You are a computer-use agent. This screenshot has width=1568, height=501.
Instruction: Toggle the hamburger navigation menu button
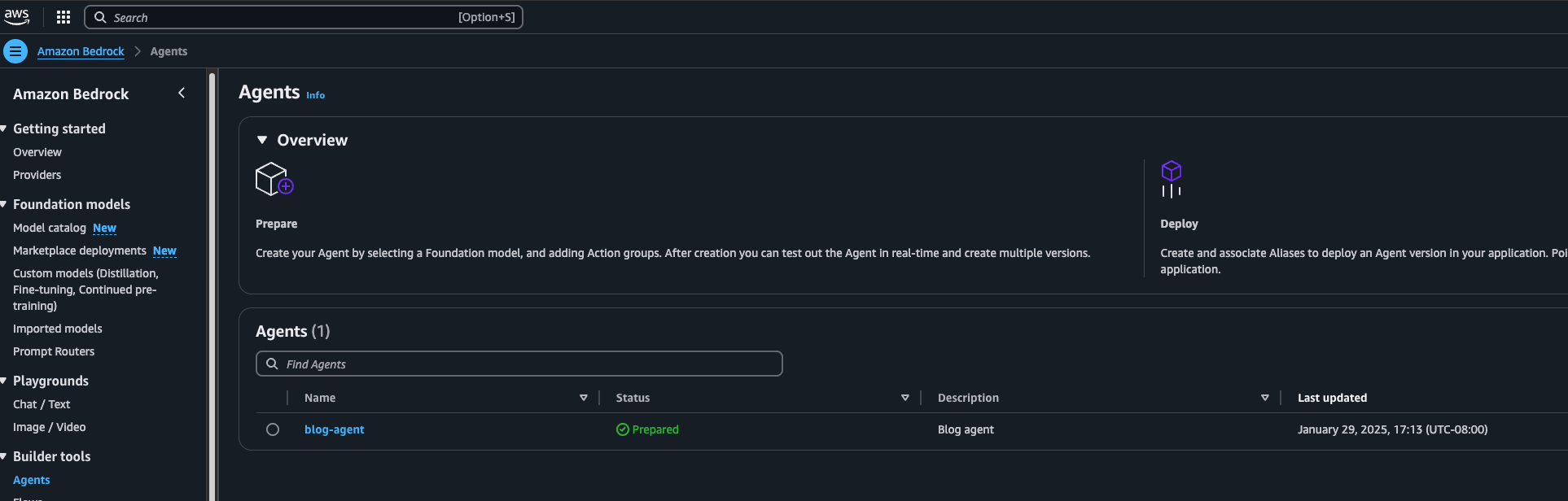[15, 51]
